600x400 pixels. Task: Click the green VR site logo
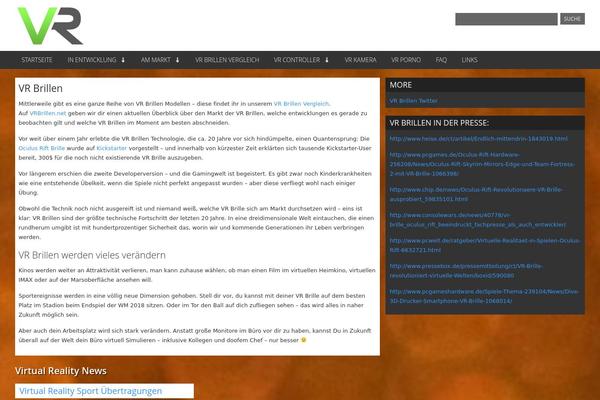pos(50,26)
